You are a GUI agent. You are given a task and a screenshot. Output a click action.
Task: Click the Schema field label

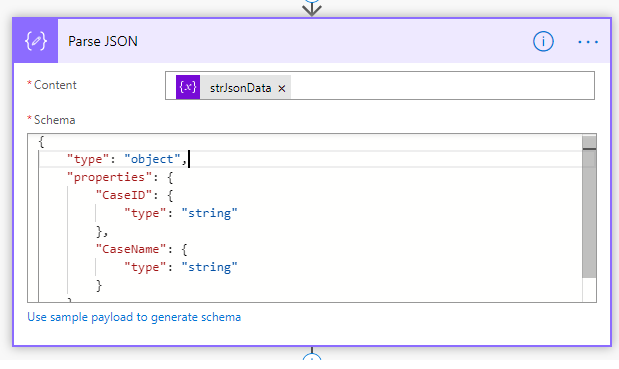[x=54, y=120]
